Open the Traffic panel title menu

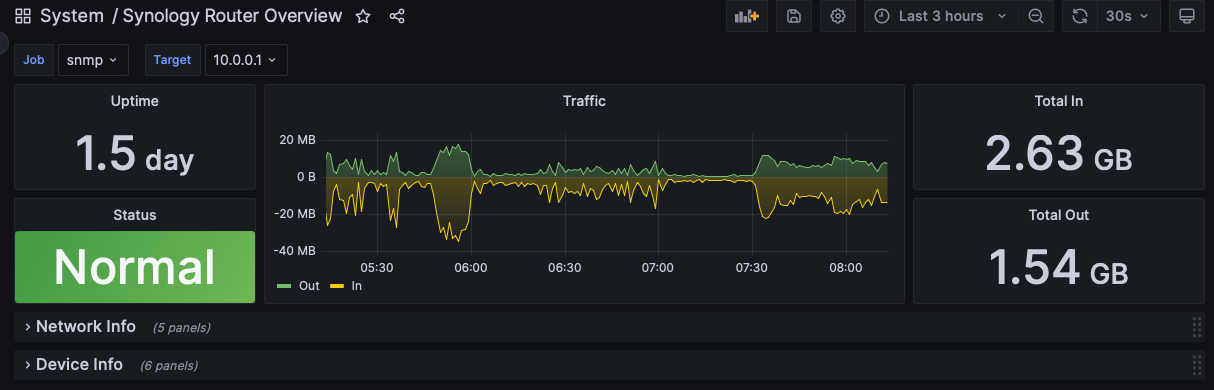coord(584,101)
